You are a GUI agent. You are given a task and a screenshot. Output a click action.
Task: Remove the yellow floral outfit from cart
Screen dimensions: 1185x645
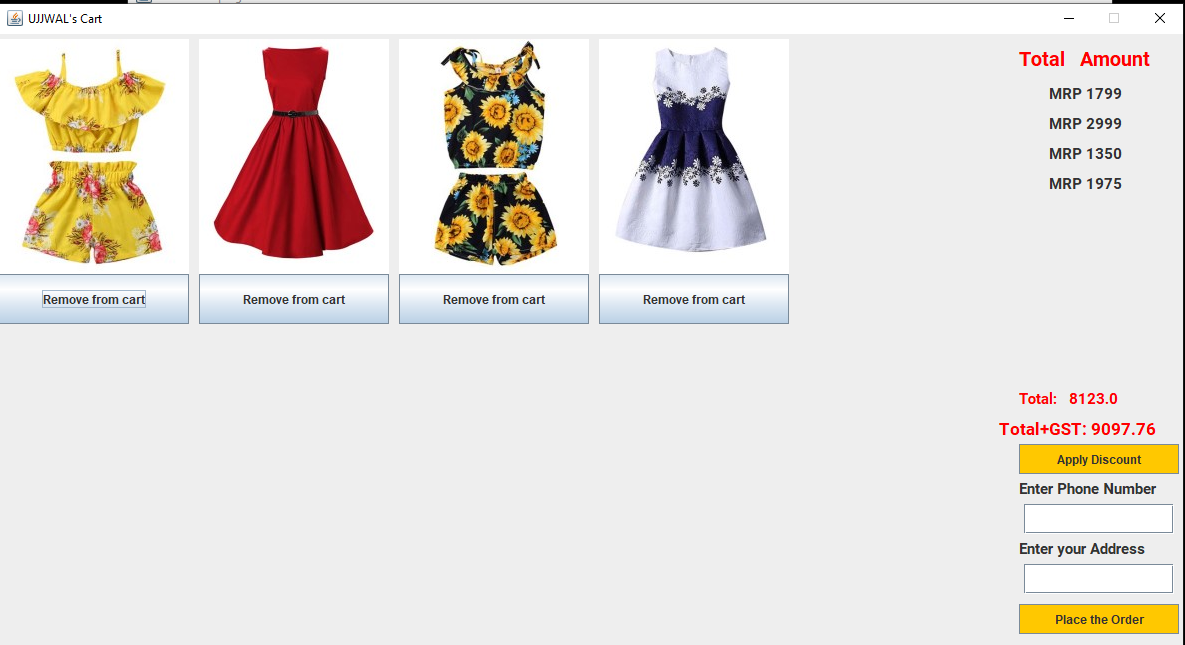point(94,299)
